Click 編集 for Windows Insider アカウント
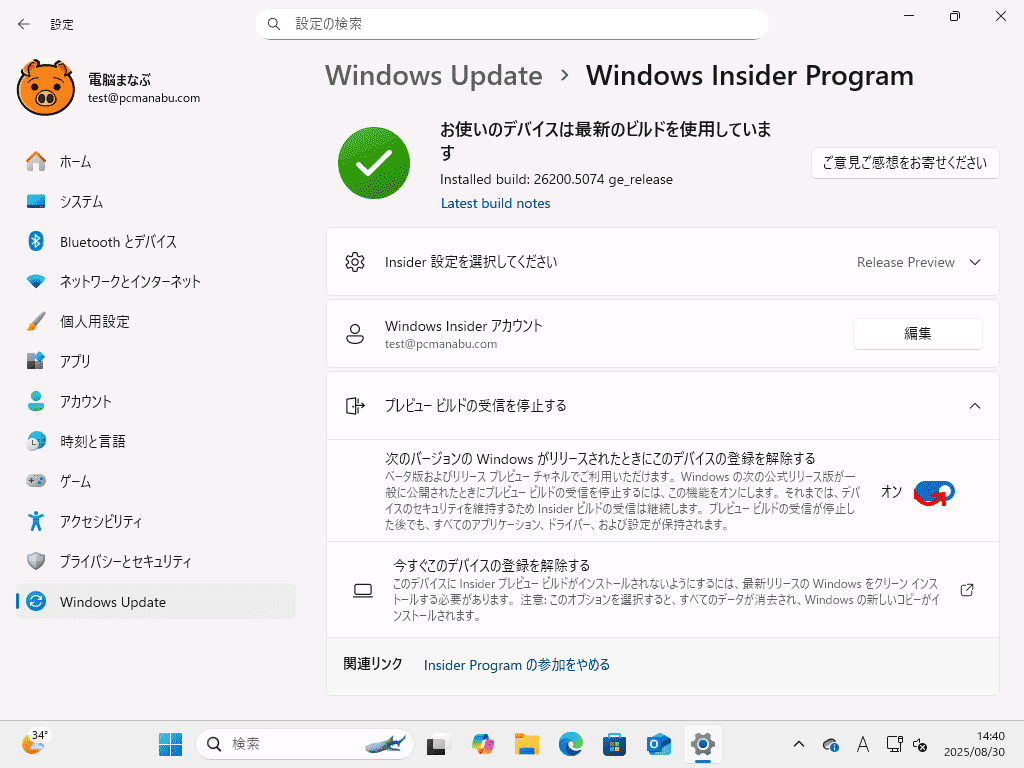 point(918,334)
